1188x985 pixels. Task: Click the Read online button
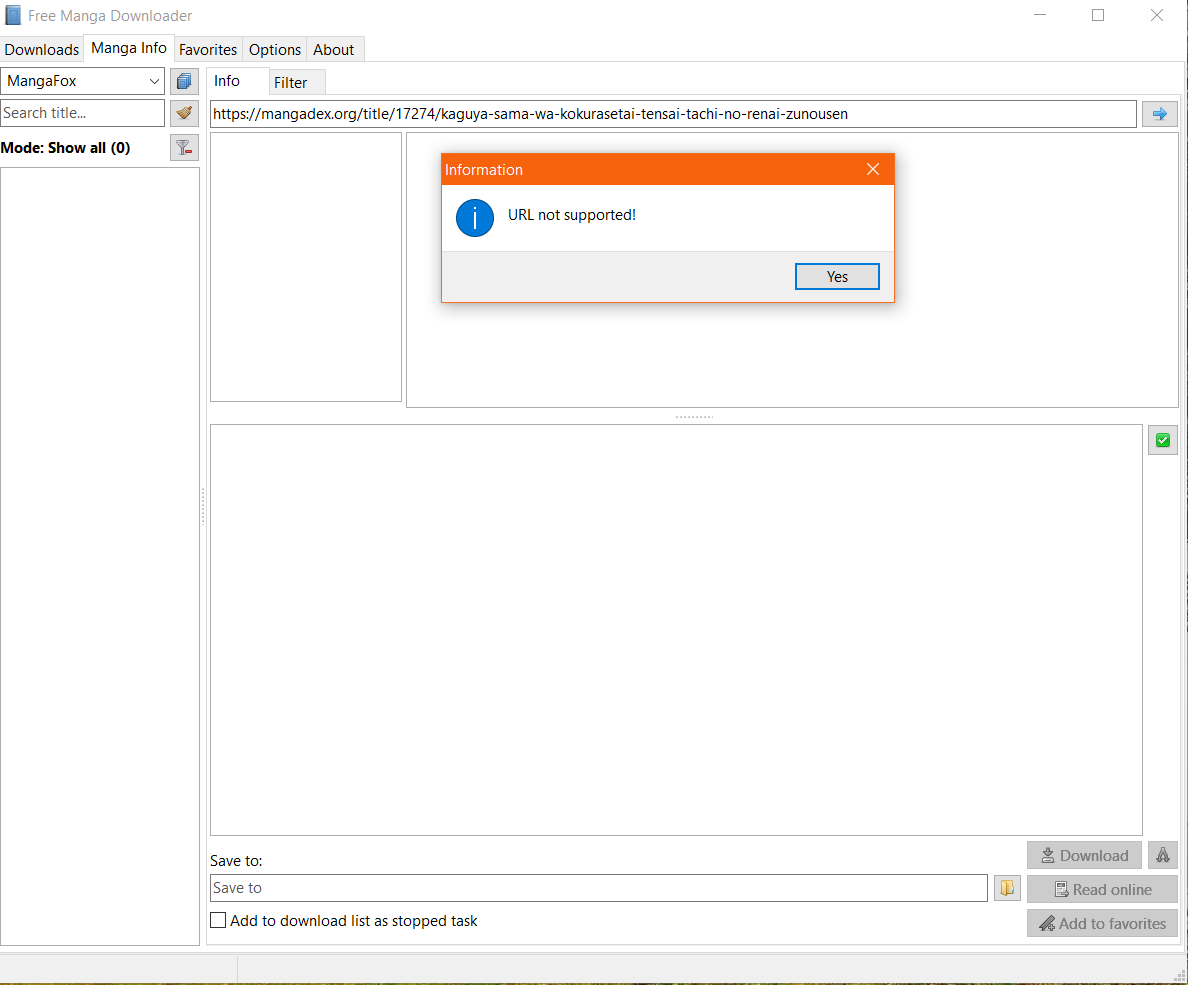coord(1102,890)
